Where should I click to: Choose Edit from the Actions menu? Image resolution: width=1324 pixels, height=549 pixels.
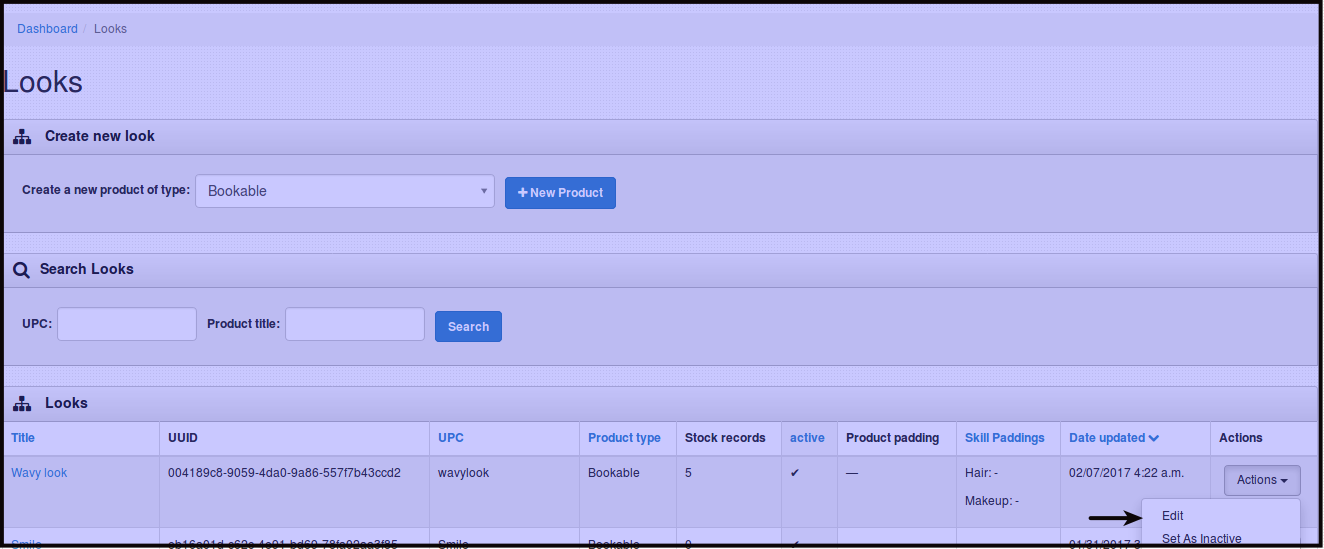pos(1220,516)
